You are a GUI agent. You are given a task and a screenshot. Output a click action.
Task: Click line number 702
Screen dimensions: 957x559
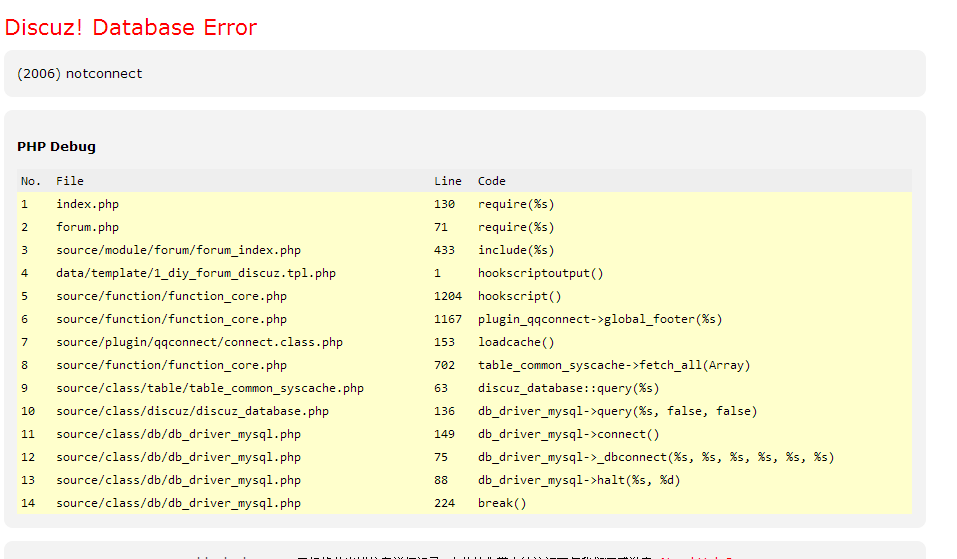(x=444, y=365)
